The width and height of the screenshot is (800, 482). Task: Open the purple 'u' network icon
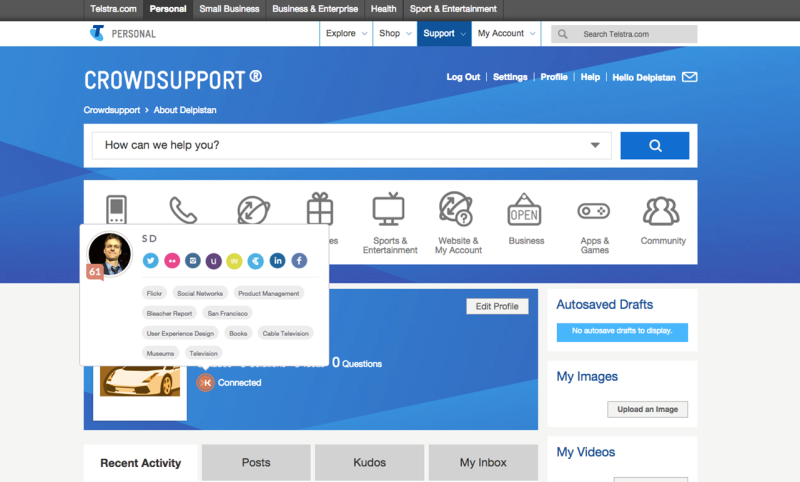pyautogui.click(x=214, y=261)
